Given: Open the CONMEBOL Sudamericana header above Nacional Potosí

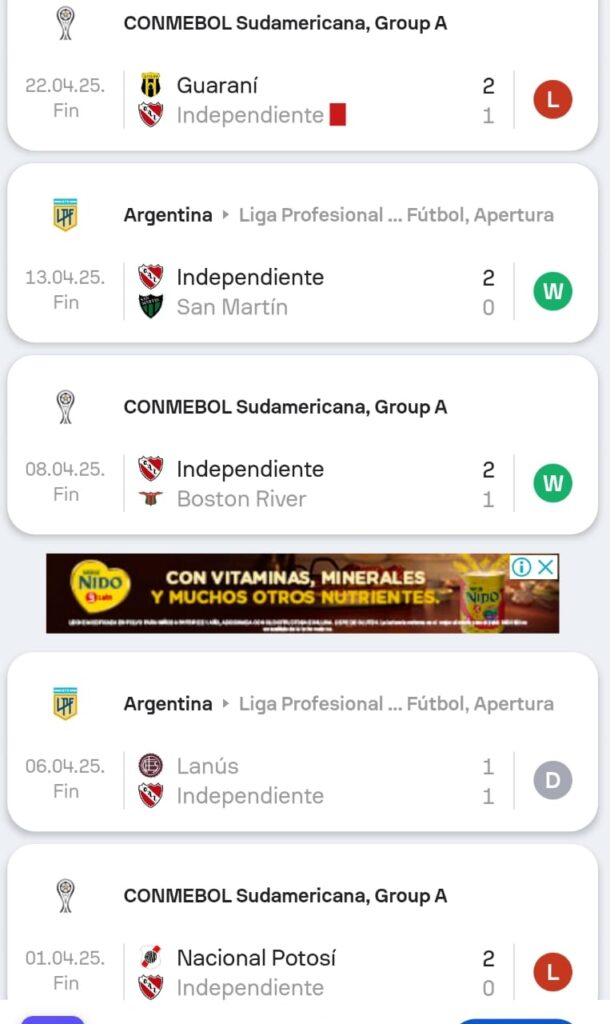Looking at the screenshot, I should 285,896.
